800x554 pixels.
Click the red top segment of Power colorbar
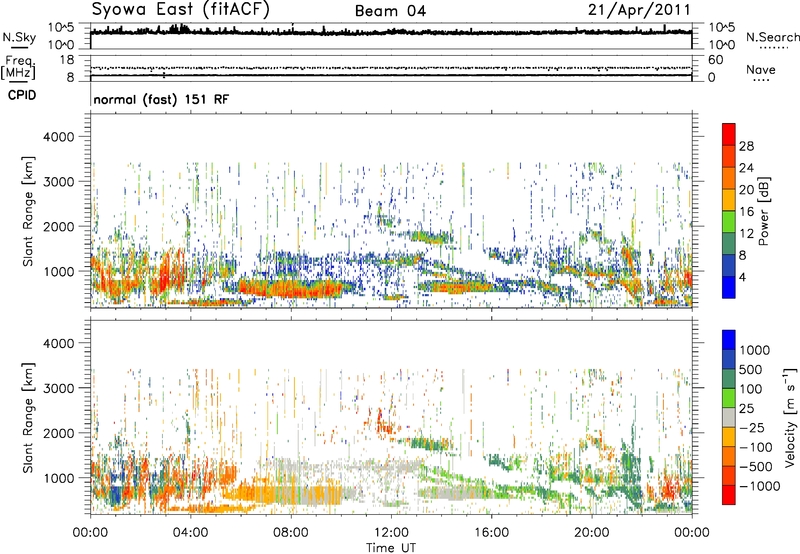729,134
